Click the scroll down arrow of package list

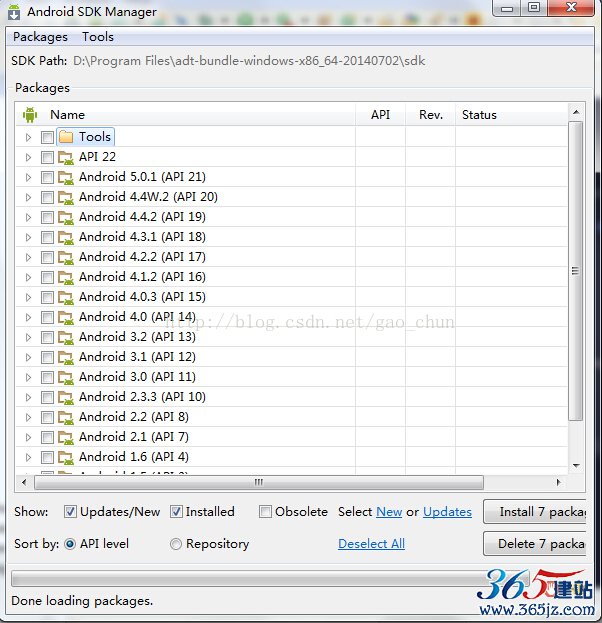(x=576, y=465)
